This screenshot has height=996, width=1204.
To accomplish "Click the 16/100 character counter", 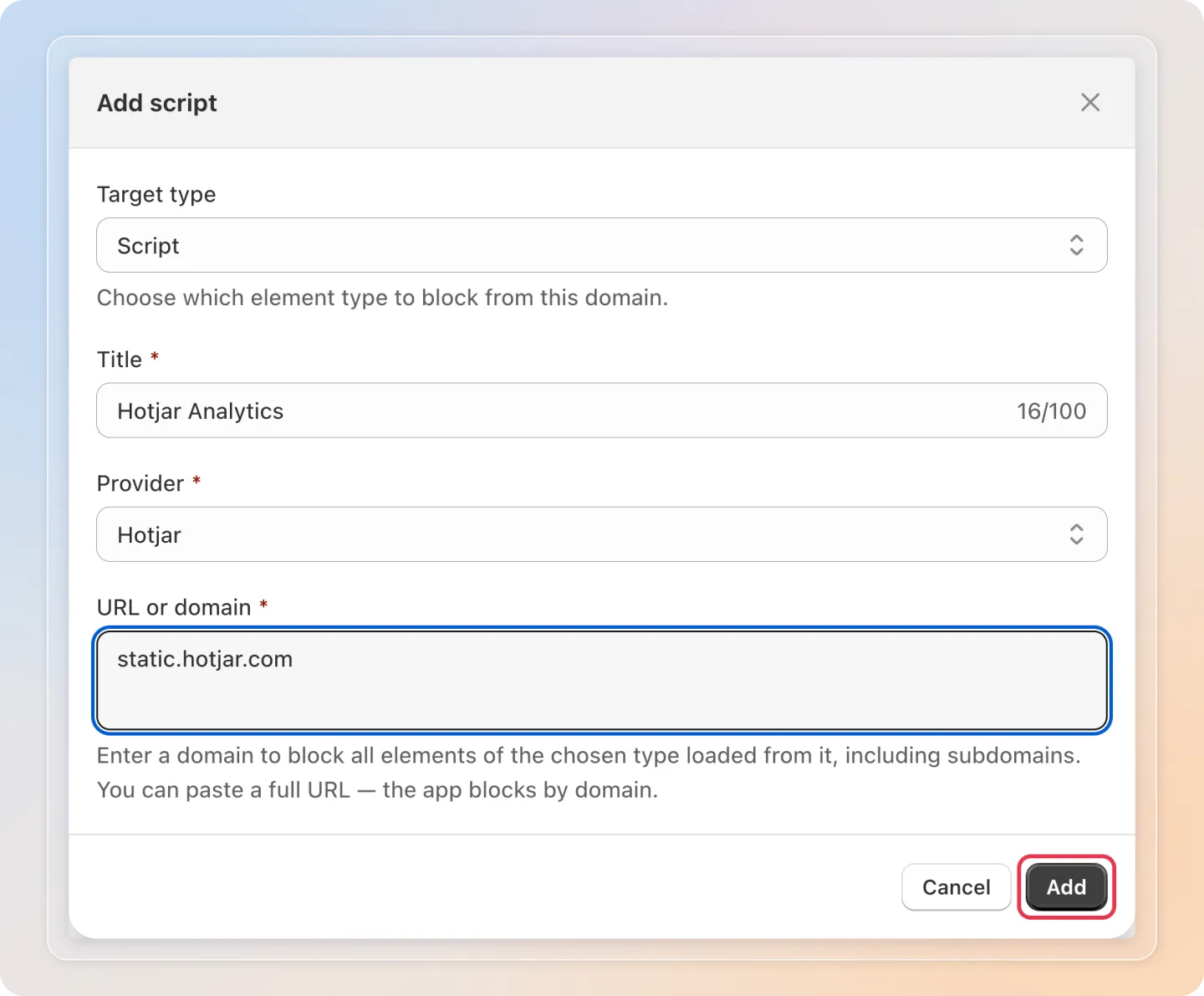I will [1051, 411].
